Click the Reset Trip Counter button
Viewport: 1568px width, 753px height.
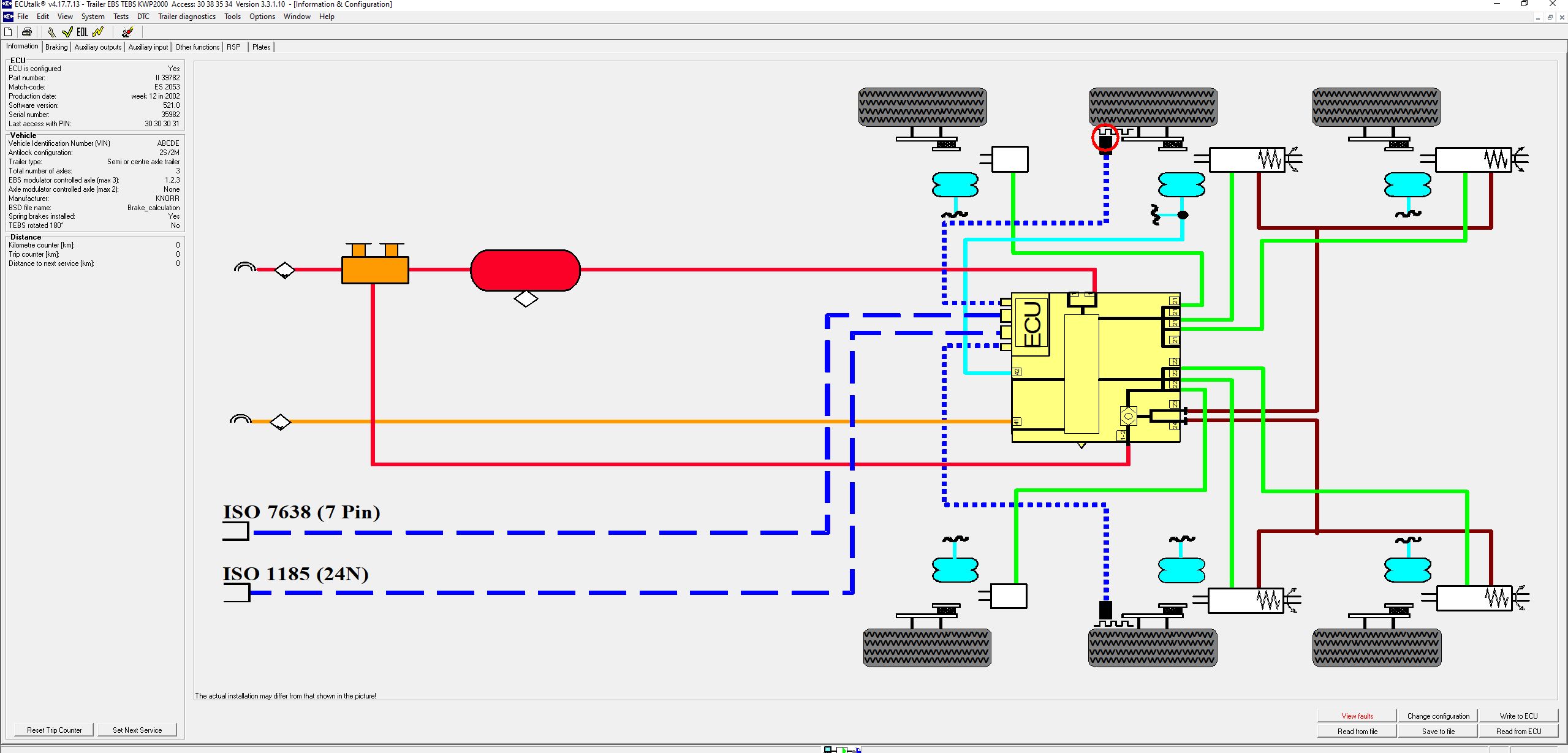53,730
